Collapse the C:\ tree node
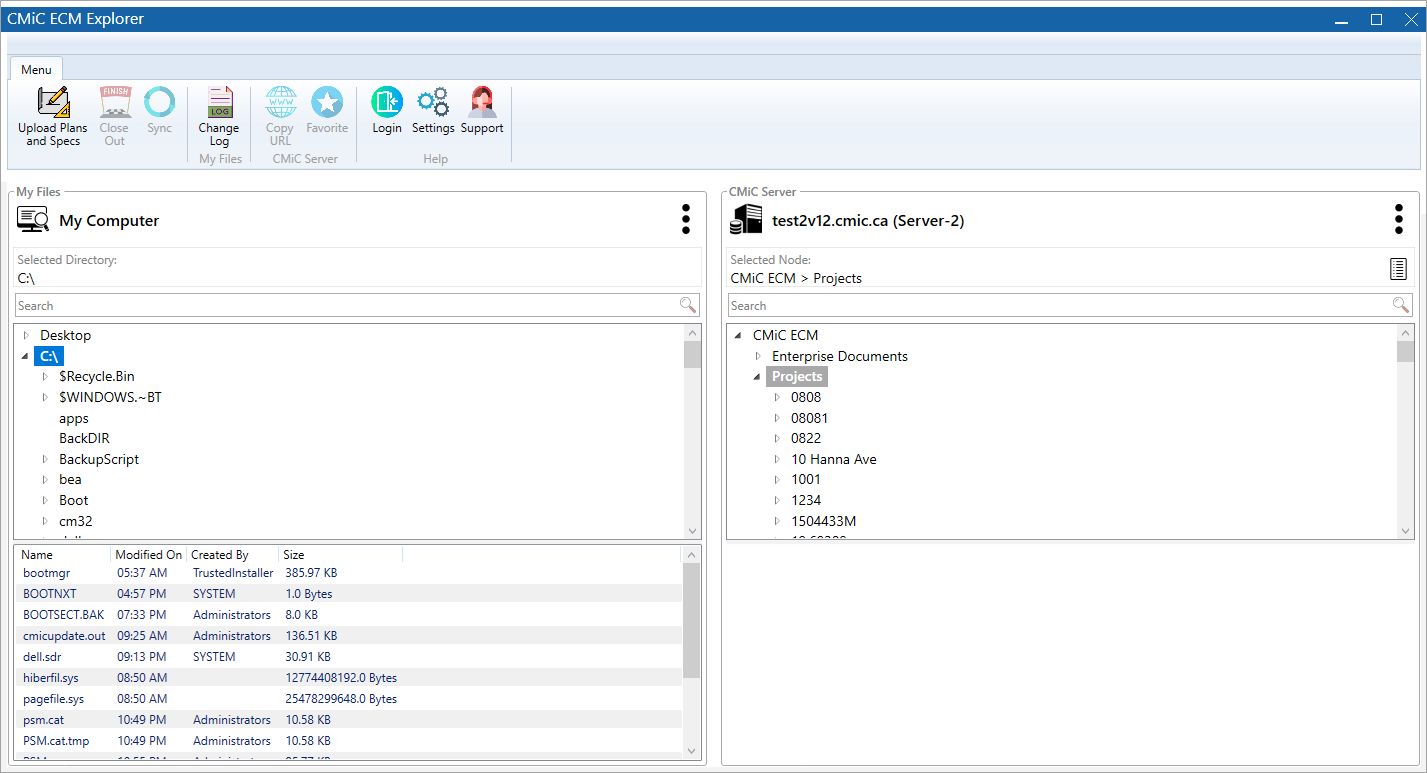The image size is (1427, 773). tap(25, 356)
